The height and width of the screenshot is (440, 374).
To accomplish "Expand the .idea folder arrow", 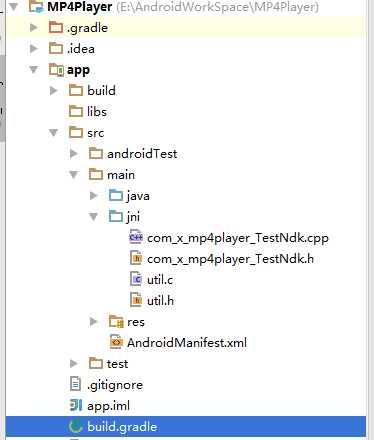I will 34,49.
